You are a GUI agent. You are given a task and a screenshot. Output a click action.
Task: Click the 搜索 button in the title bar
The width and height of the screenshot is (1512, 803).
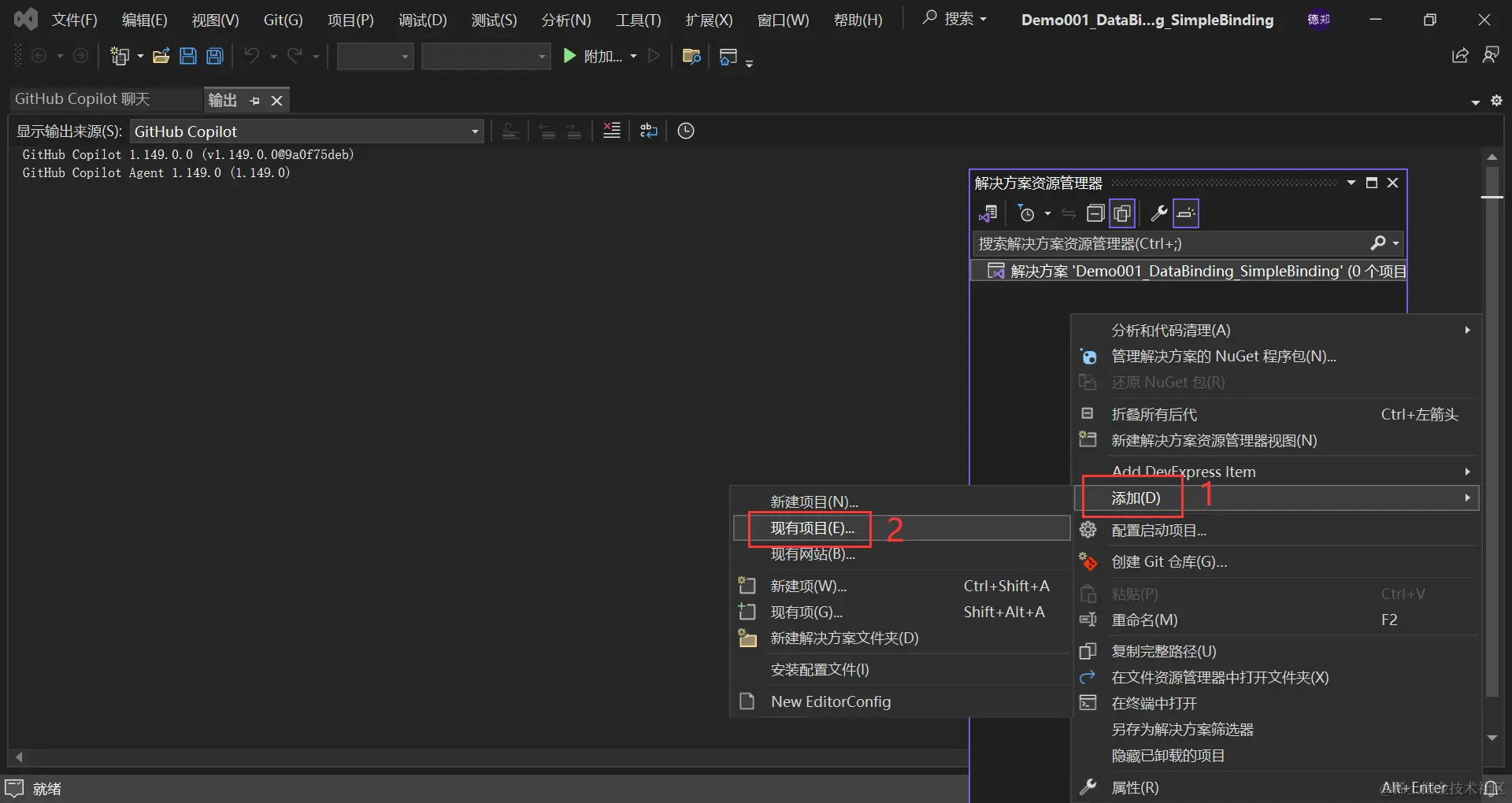point(954,18)
